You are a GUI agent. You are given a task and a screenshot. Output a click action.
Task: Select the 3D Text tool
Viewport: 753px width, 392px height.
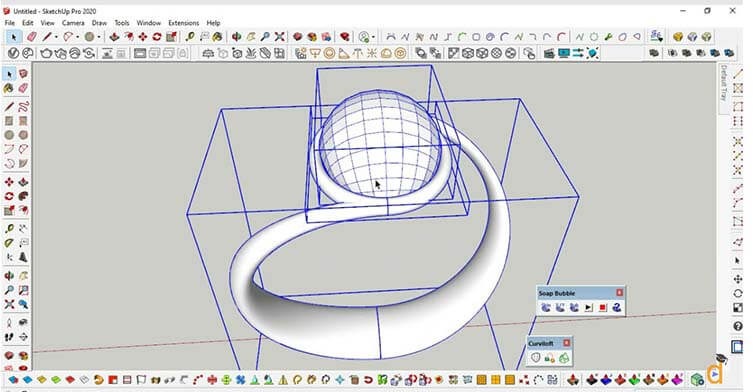pyautogui.click(x=23, y=257)
